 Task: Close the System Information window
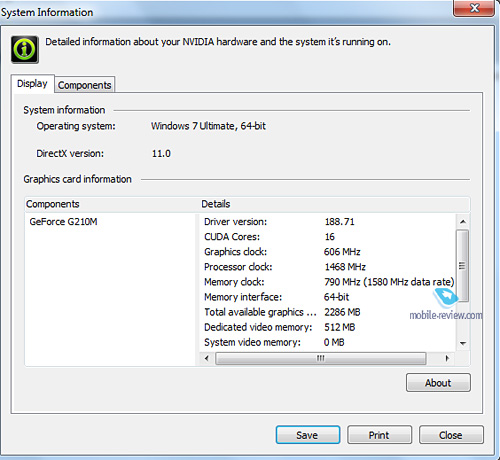474,8
